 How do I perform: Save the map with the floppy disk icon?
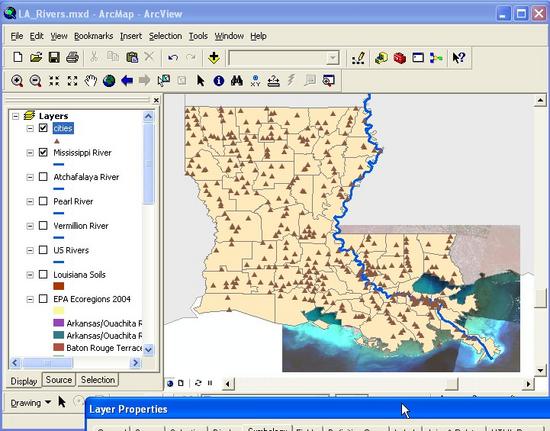(54, 57)
